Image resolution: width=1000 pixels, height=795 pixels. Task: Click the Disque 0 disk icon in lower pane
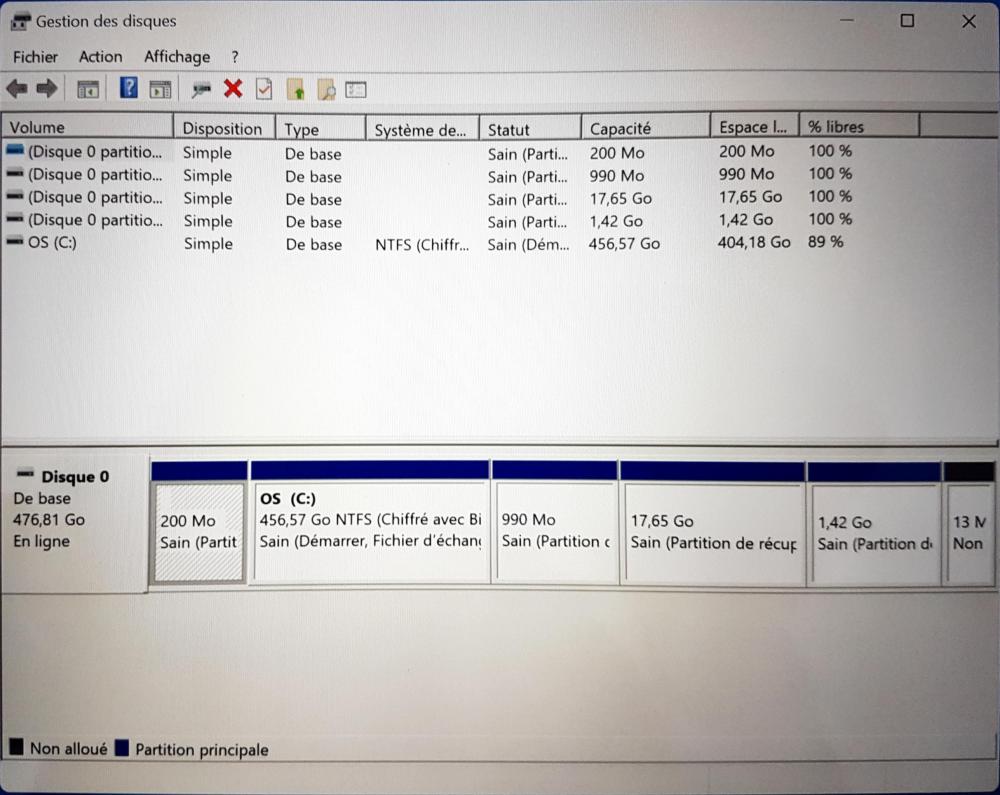[26, 474]
